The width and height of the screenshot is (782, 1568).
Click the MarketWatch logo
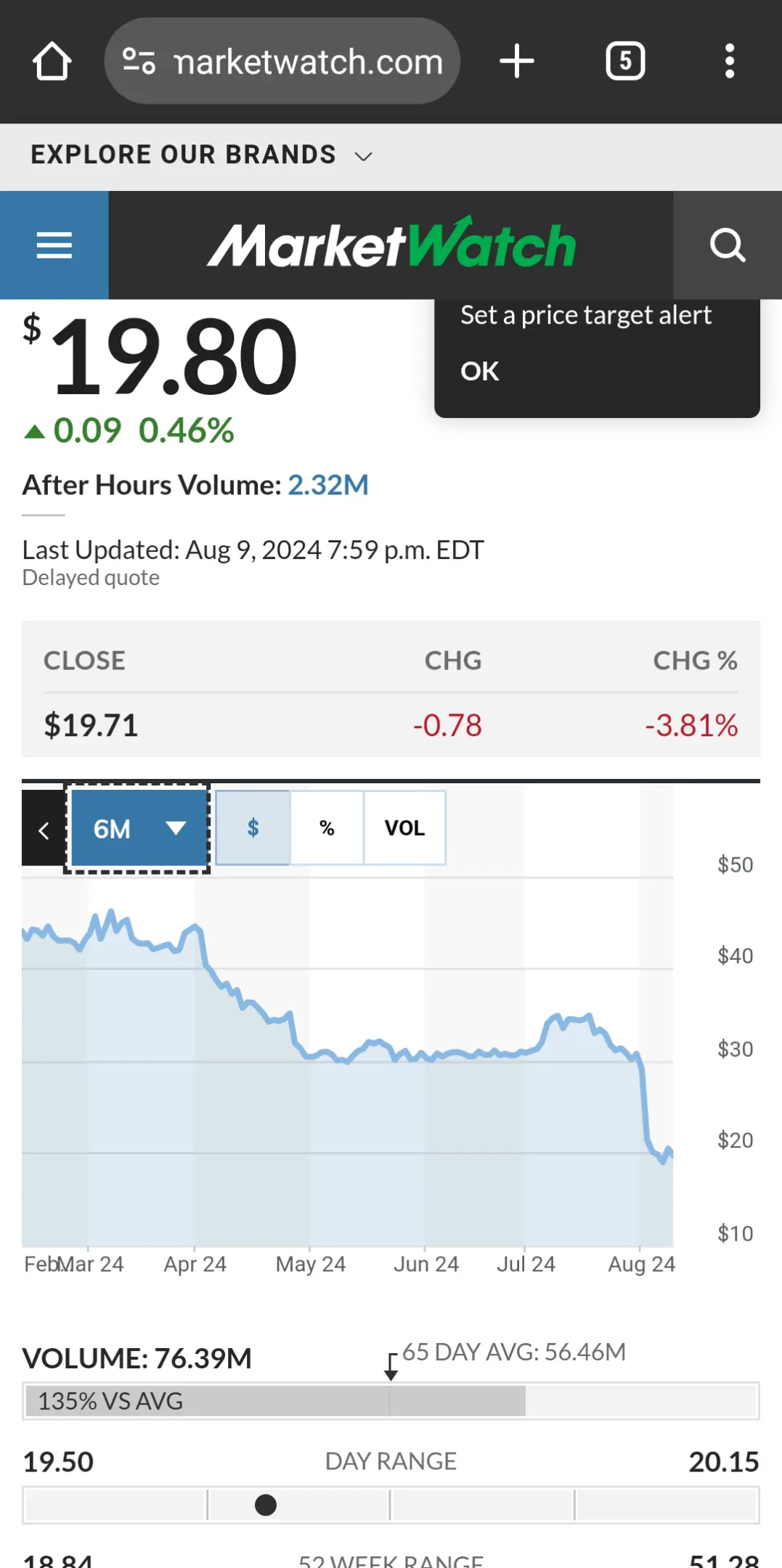tap(391, 244)
